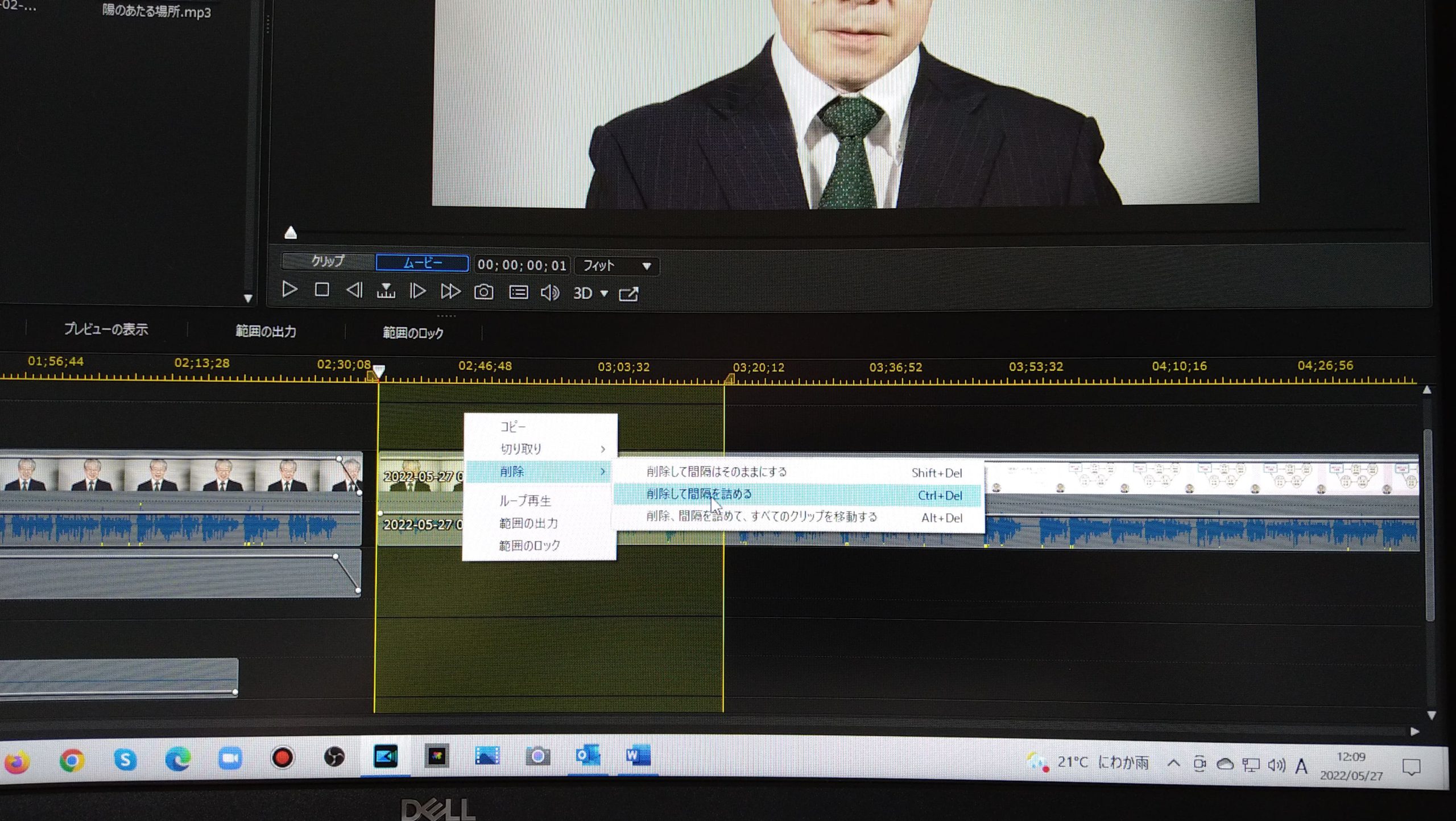Viewport: 1456px width, 821px height.
Task: Open the OneDrive cloud tray icon
Action: pyautogui.click(x=1225, y=764)
